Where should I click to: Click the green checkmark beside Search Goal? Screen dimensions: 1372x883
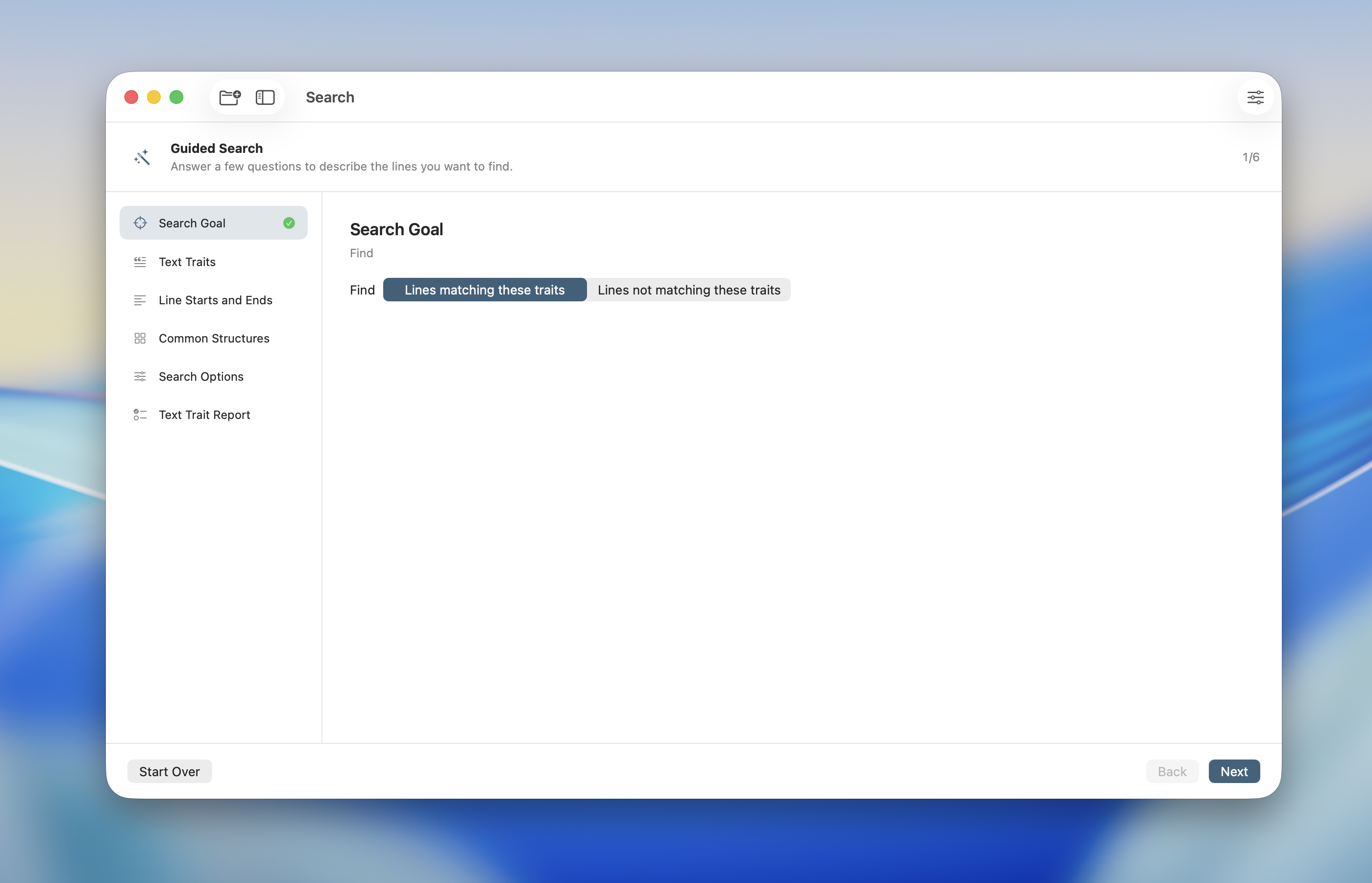coord(289,223)
